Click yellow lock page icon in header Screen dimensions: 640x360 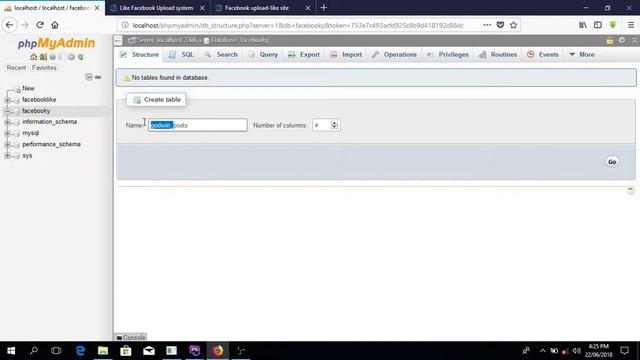coord(609,40)
